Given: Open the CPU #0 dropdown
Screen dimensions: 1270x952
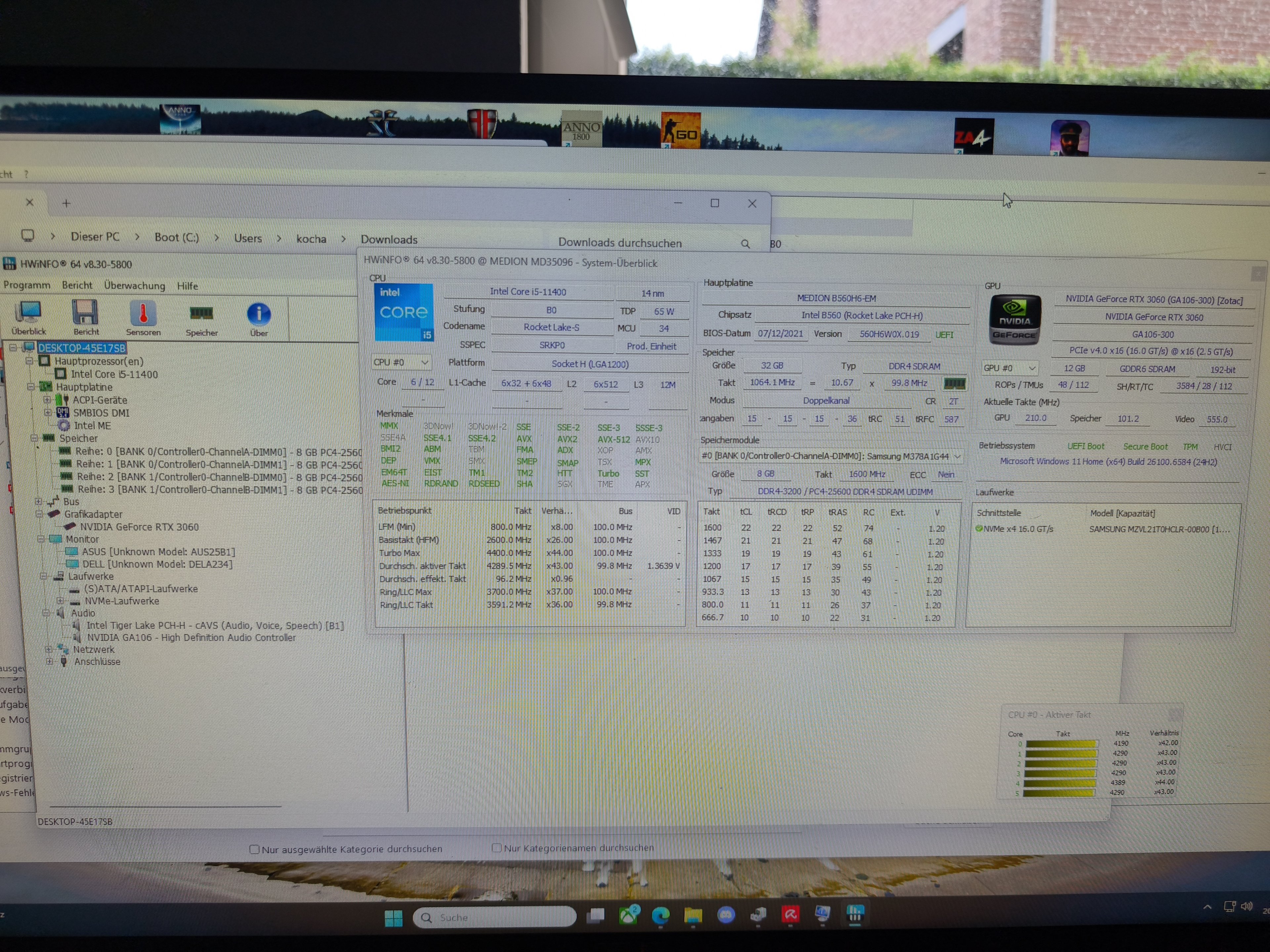Looking at the screenshot, I should point(401,363).
